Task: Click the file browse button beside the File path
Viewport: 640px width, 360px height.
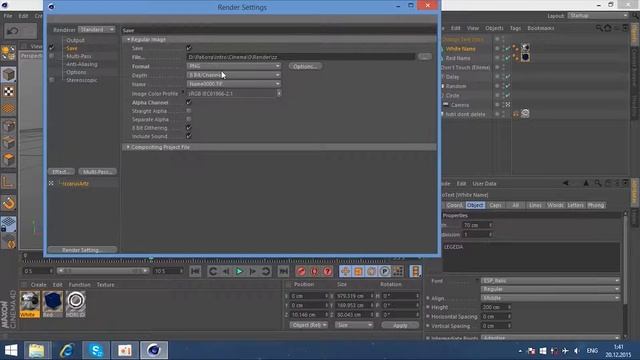Action: click(x=424, y=57)
